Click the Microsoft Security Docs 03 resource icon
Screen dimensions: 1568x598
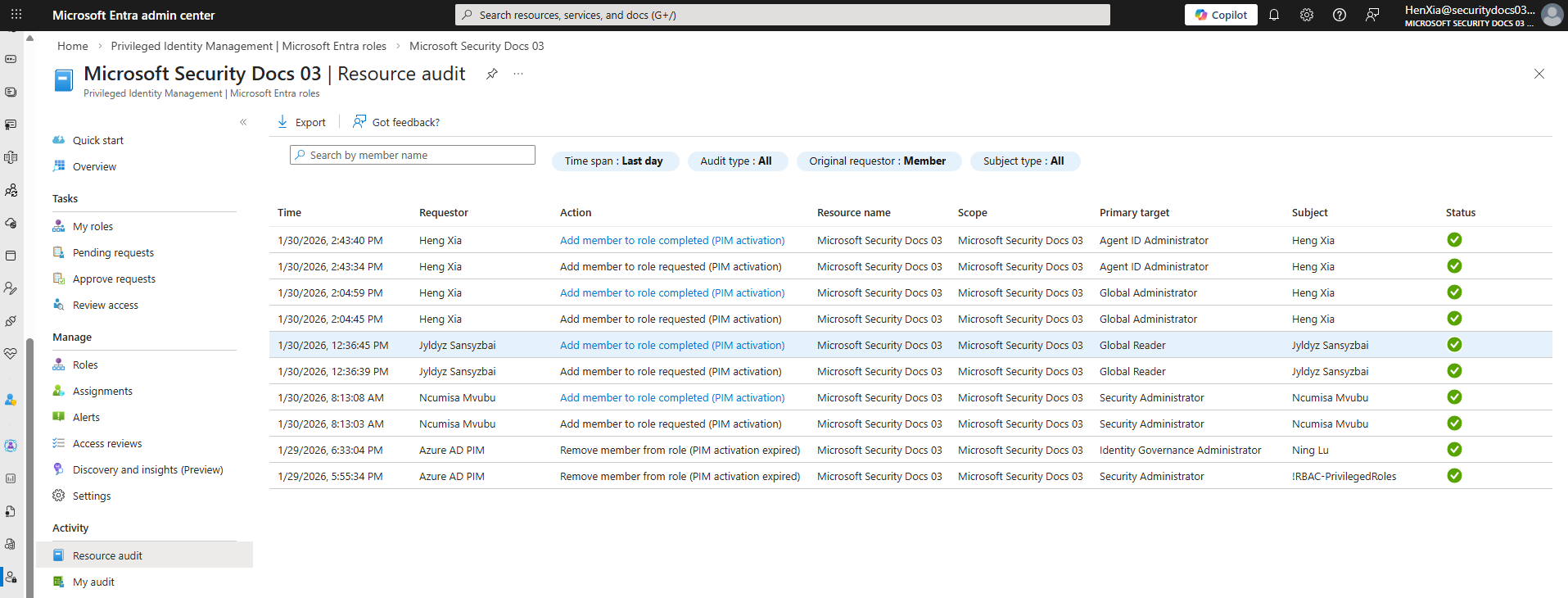[x=63, y=80]
